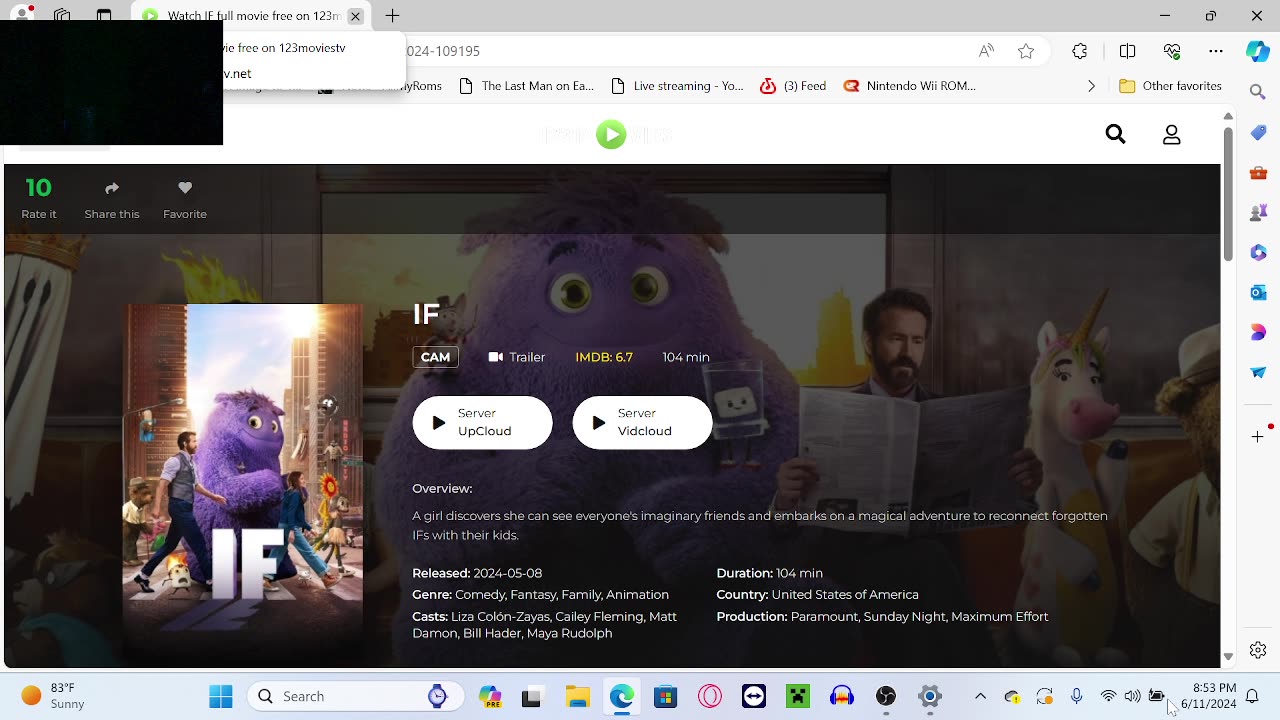Open the Trailer link
The width and height of the screenshot is (1280, 720).
(517, 357)
